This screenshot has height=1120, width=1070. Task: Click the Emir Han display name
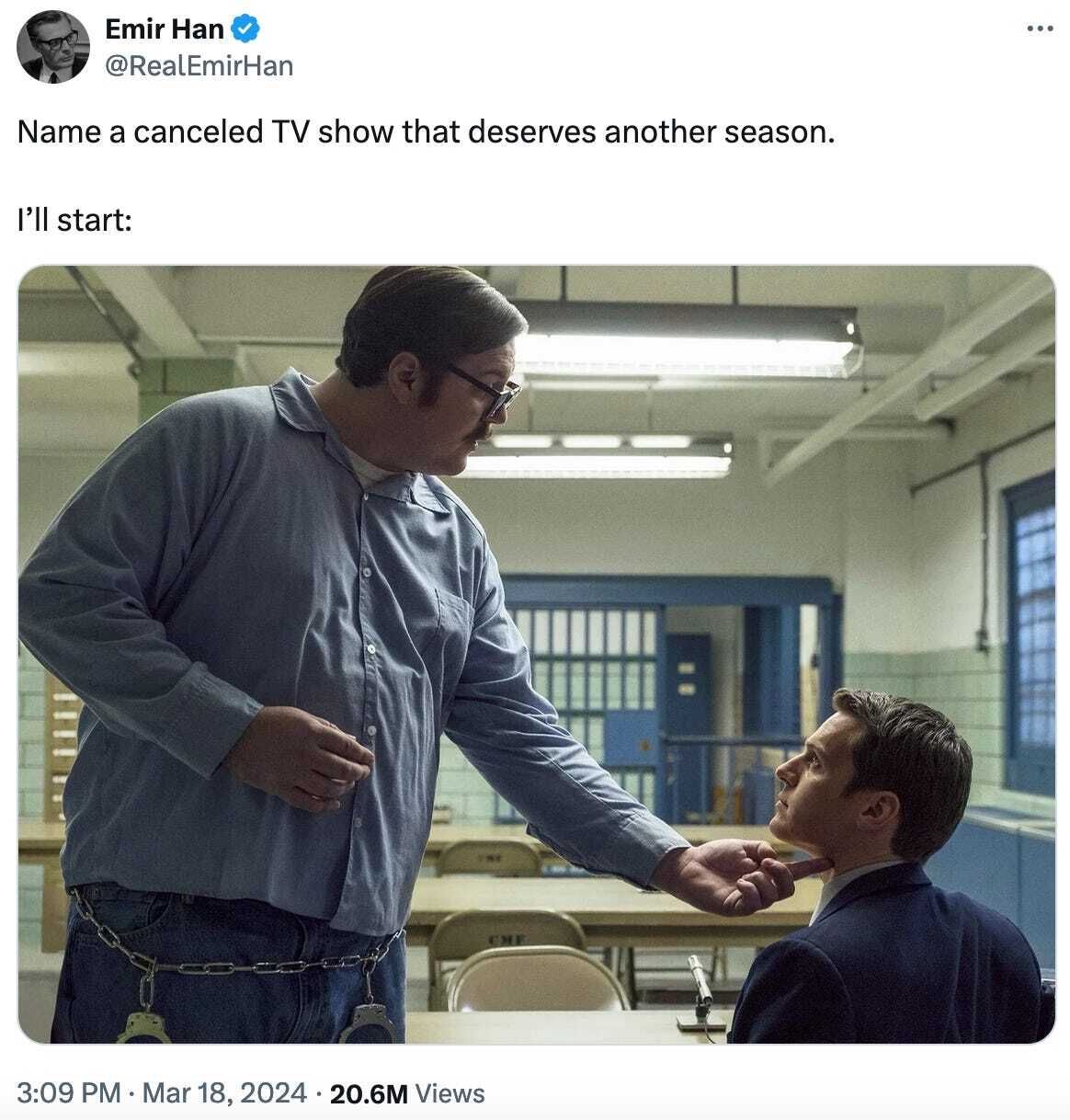click(x=165, y=29)
